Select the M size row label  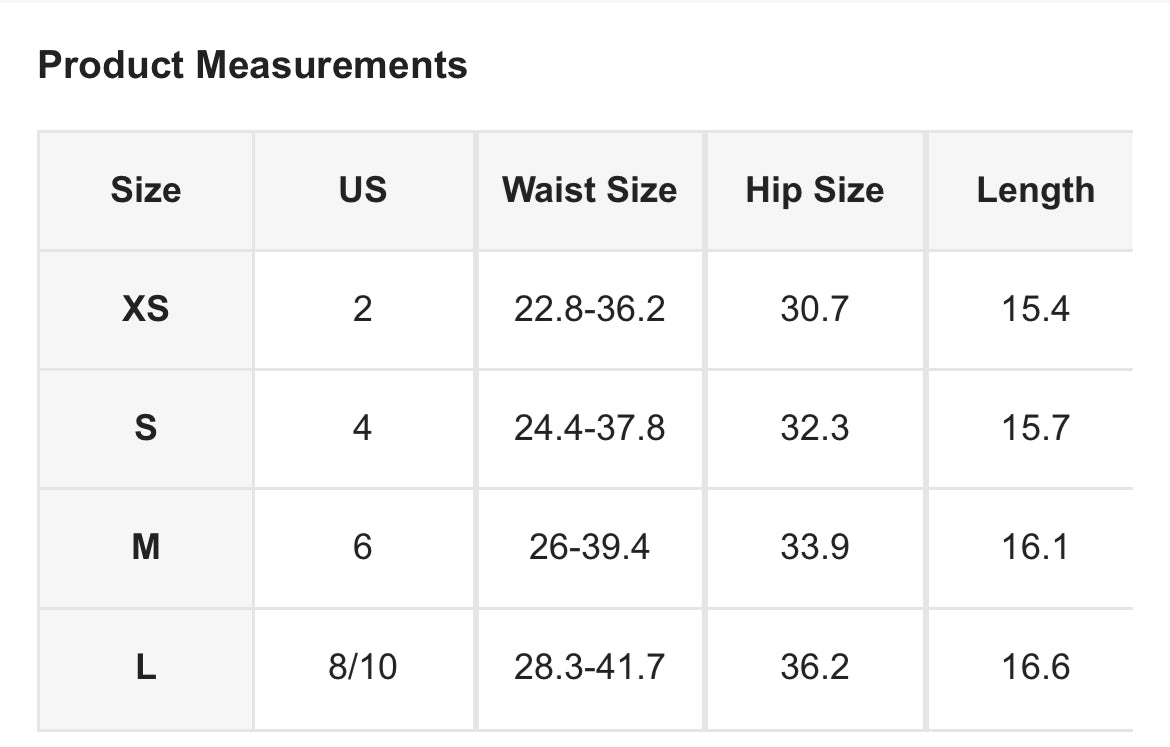point(146,547)
